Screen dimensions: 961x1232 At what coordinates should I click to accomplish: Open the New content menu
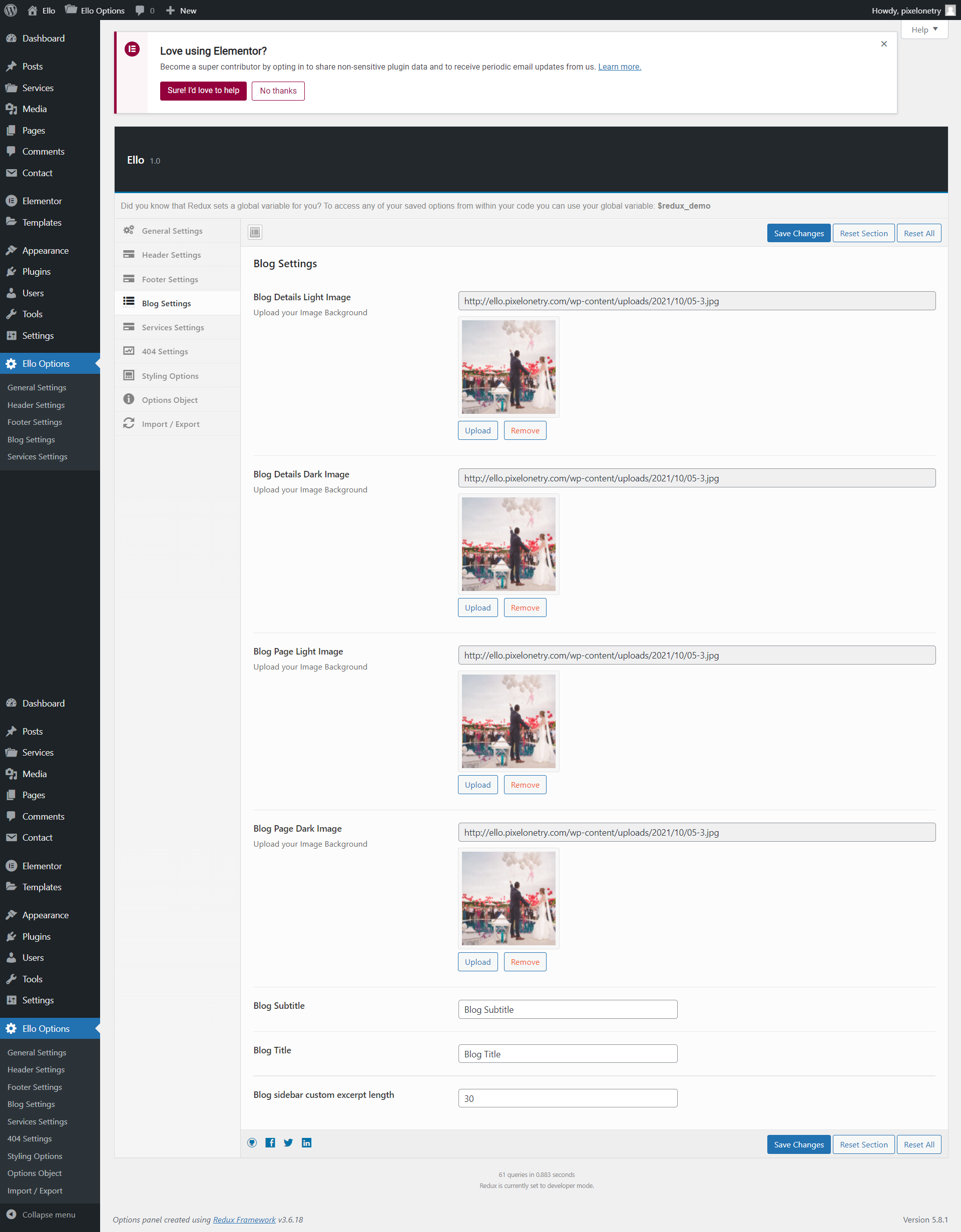[181, 10]
